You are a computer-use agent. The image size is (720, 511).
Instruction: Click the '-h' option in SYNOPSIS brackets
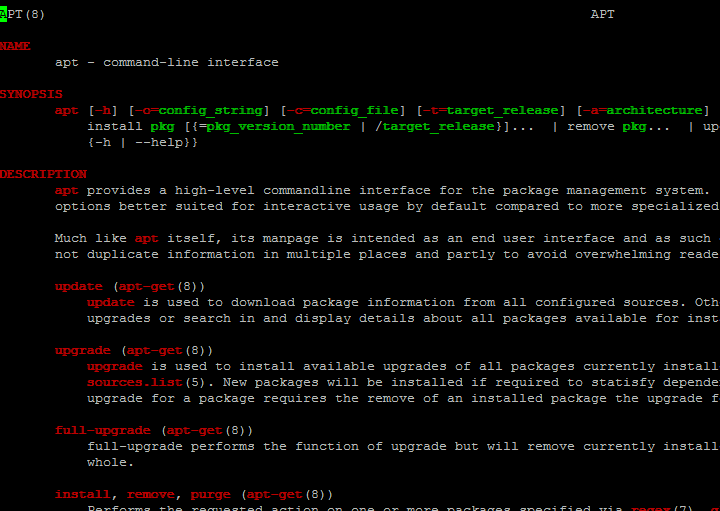[102, 111]
